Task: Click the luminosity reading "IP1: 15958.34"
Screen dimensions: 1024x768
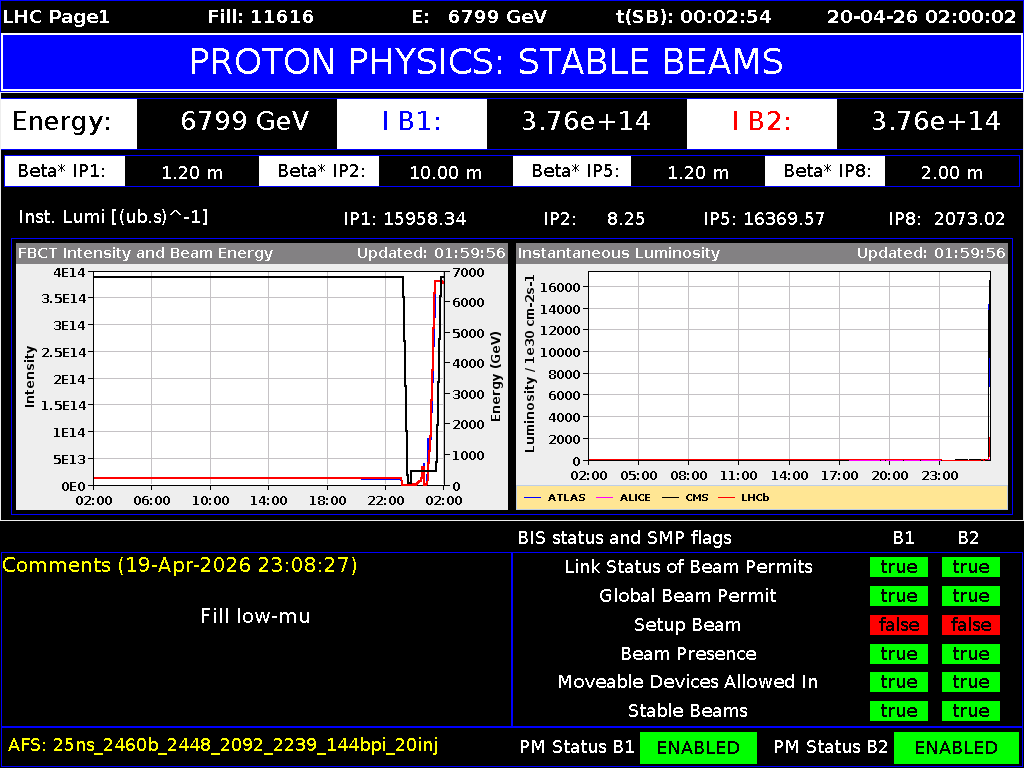Action: click(x=404, y=219)
